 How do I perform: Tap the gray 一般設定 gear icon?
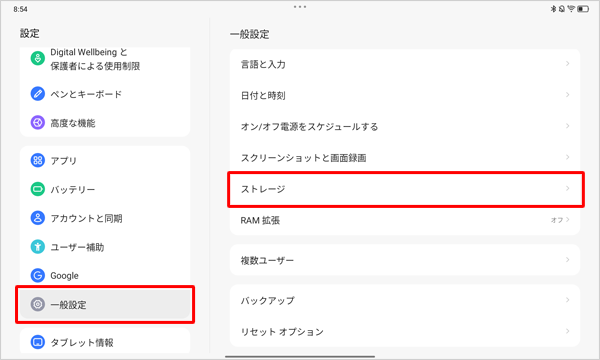coord(38,305)
